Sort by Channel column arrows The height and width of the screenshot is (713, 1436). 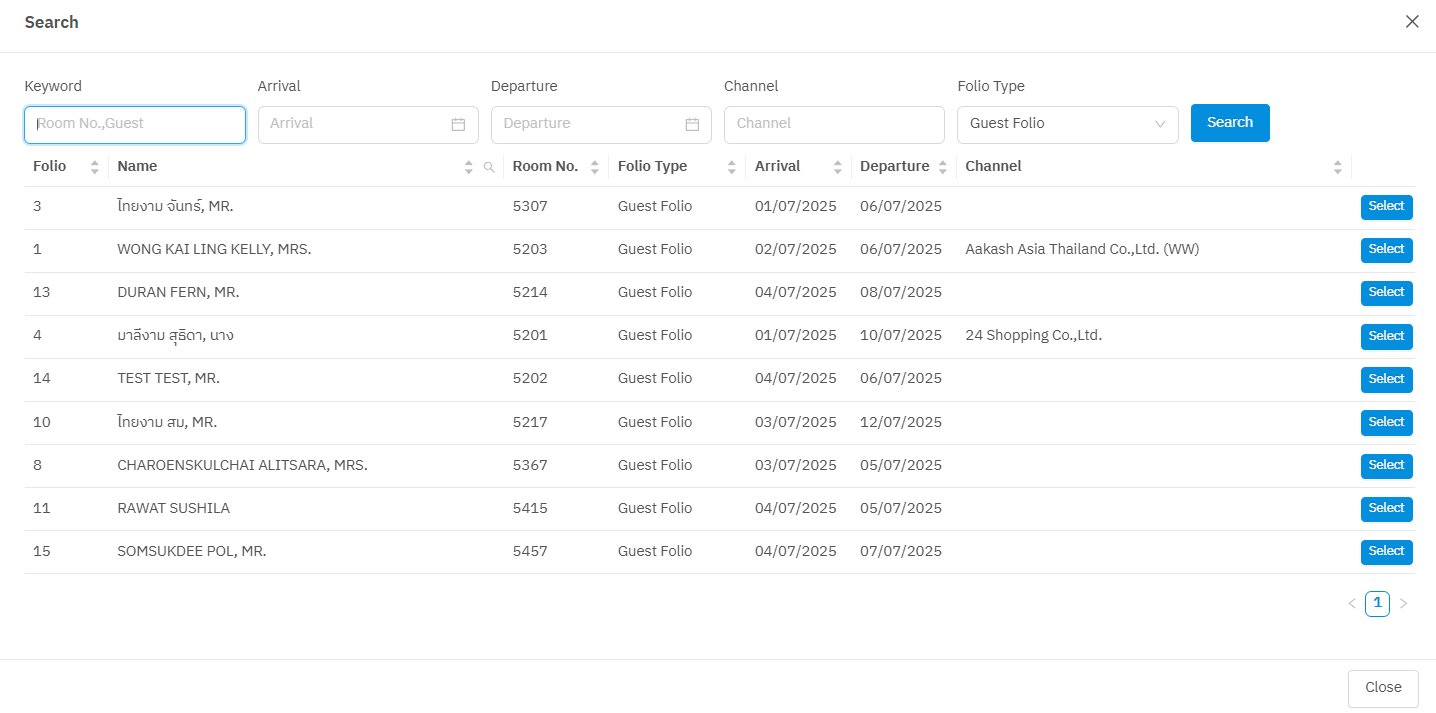point(1338,167)
